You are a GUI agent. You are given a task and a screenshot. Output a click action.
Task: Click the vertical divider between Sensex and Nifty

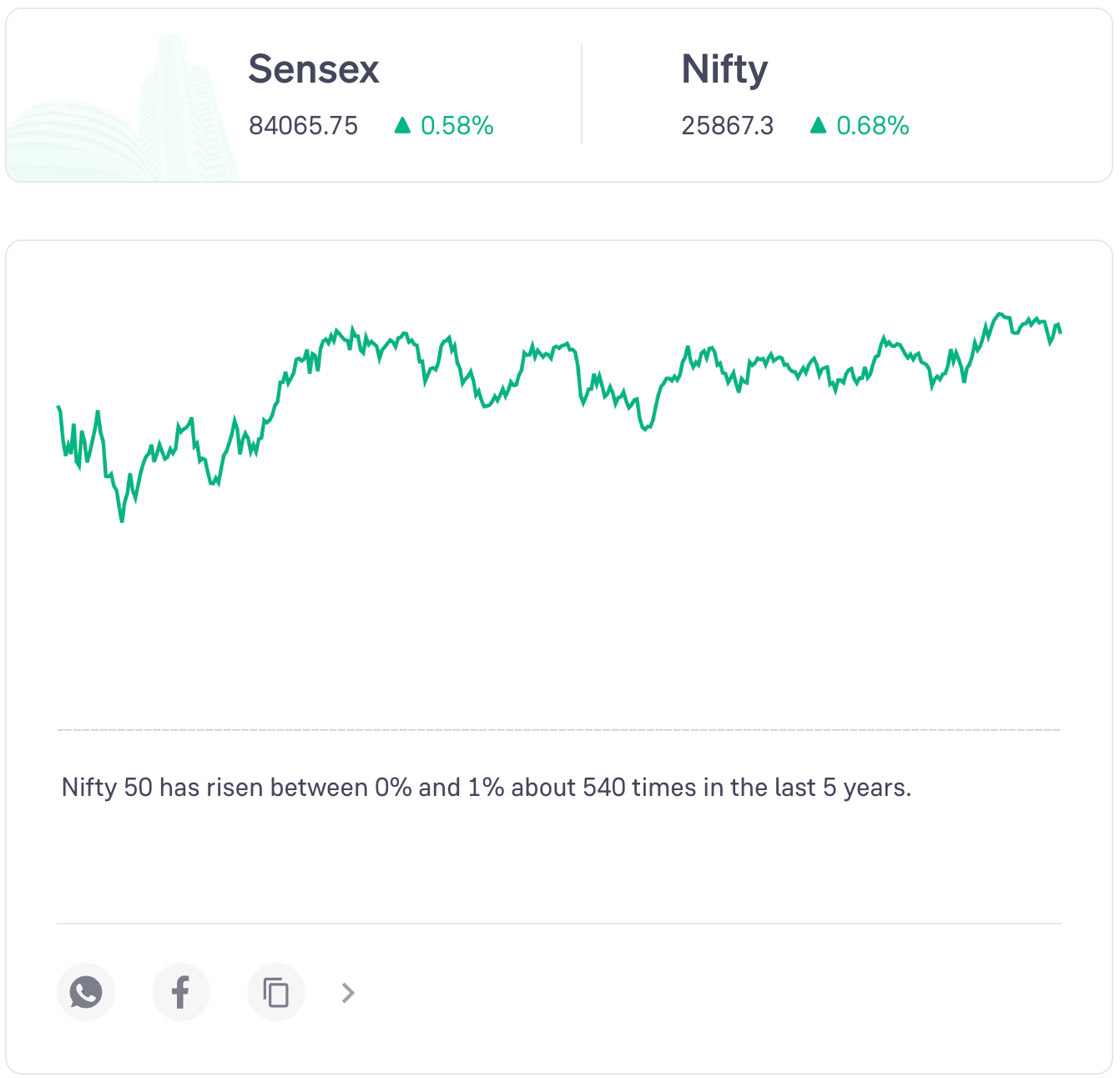tap(582, 94)
